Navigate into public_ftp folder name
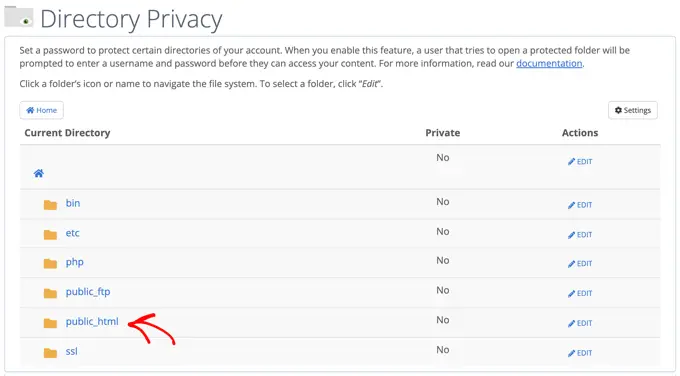Viewport: 680px width, 376px height. (88, 292)
